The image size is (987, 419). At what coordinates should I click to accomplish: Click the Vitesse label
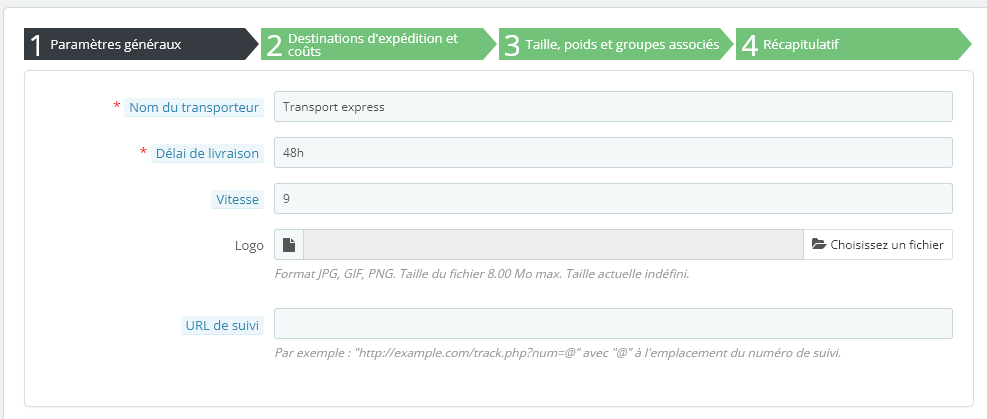tap(237, 199)
